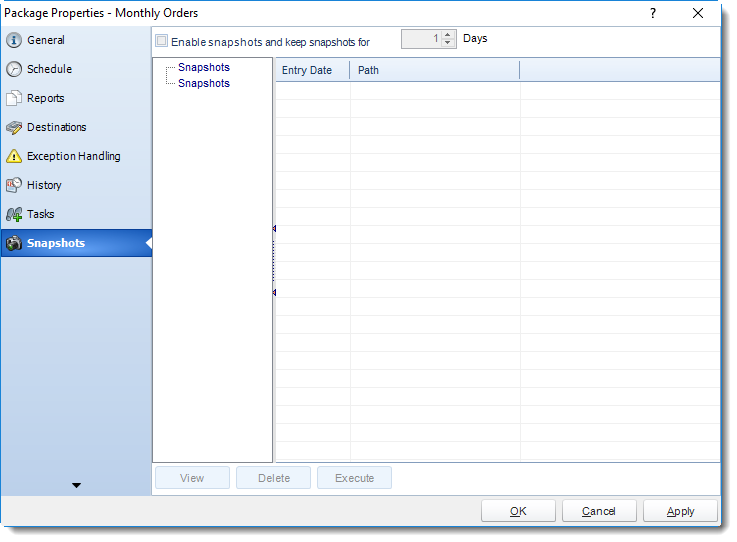Click the lower splitter collapse arrow
737x542 pixels.
pos(274,292)
